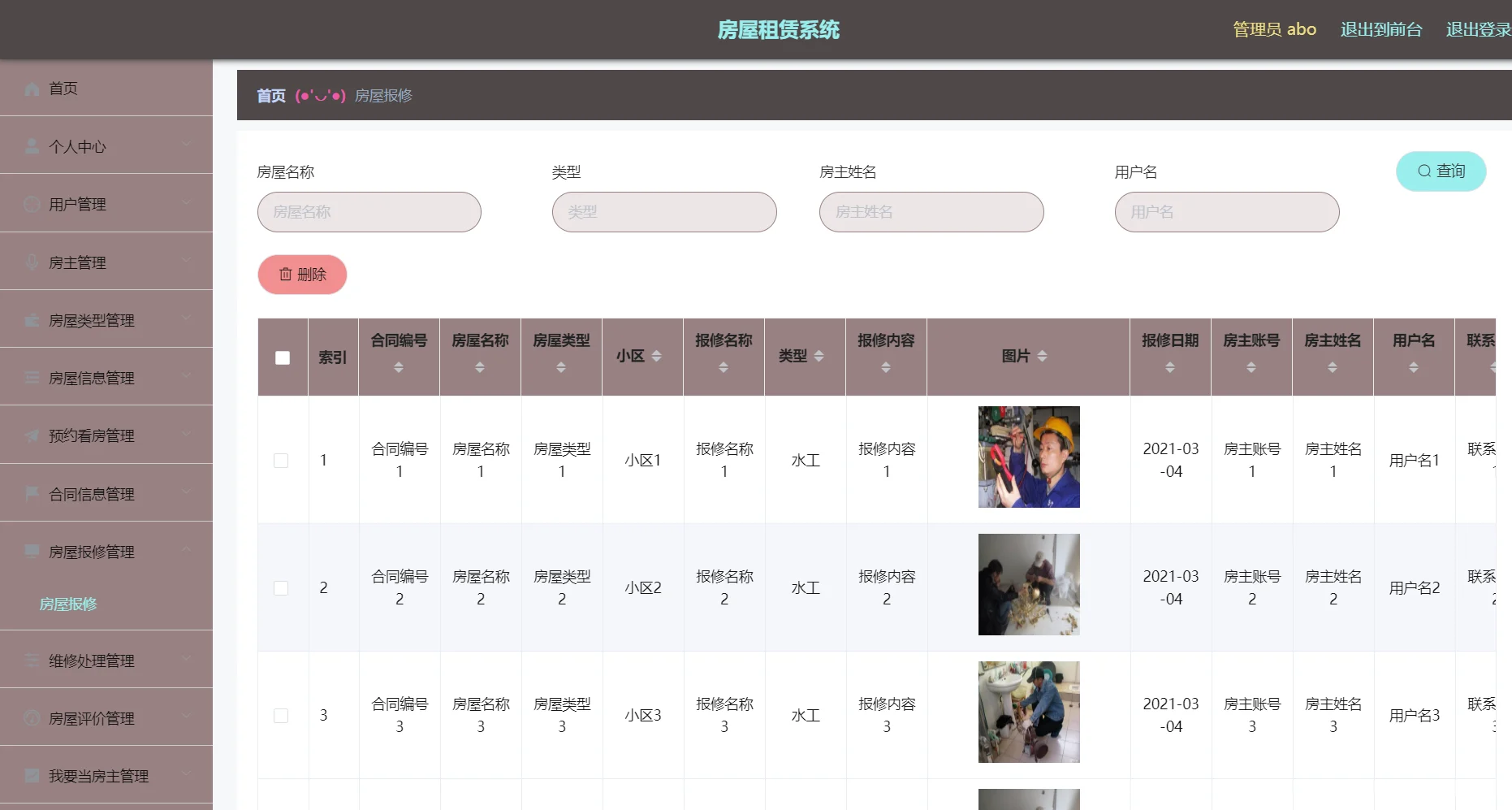
Task: Open 合同信息管理 using its flag icon
Action: (31, 492)
